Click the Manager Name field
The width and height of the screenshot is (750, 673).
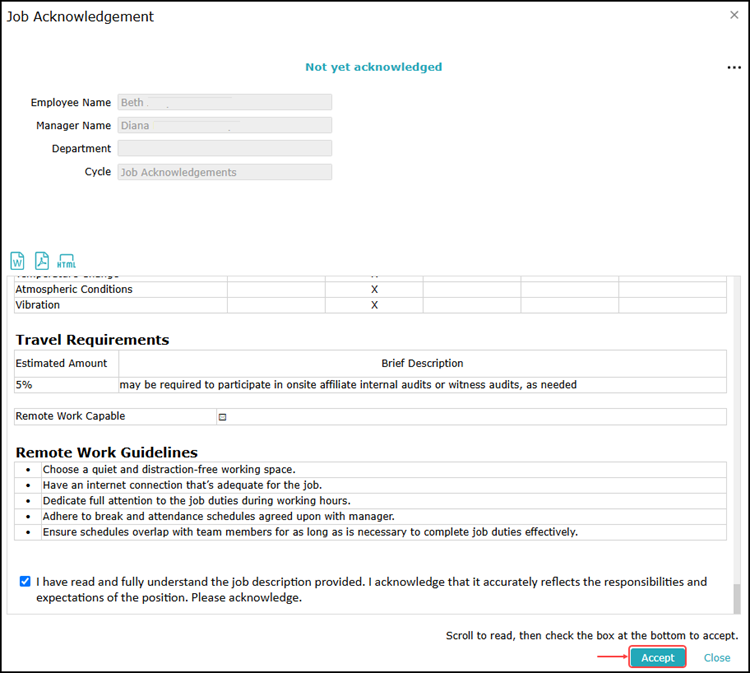coord(224,126)
